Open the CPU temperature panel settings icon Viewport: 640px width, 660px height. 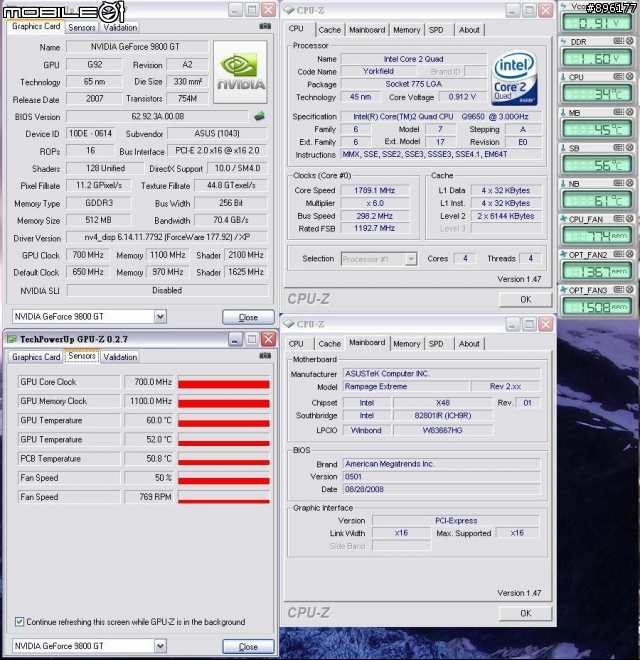click(x=619, y=77)
